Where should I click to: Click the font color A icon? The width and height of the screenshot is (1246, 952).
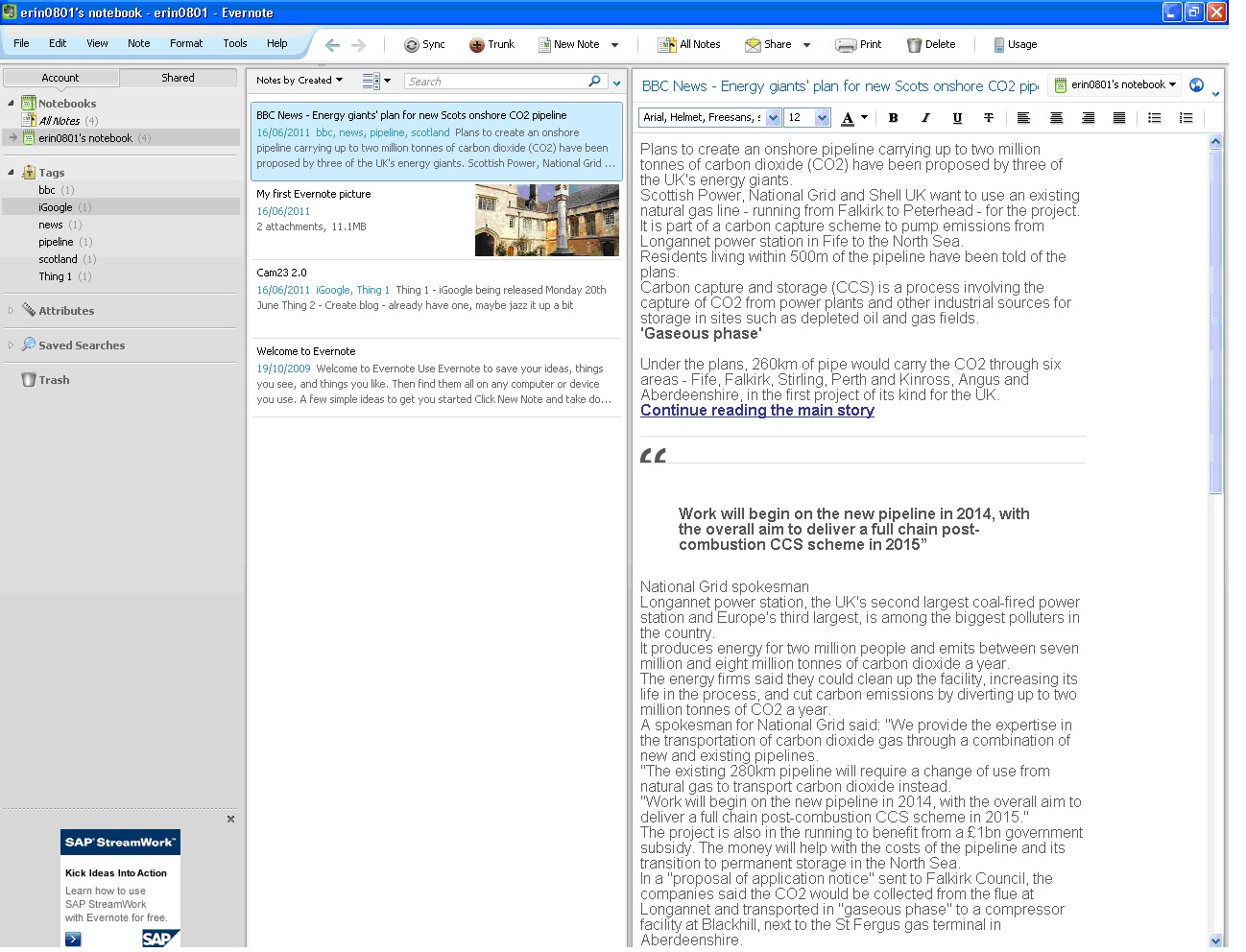pos(847,118)
